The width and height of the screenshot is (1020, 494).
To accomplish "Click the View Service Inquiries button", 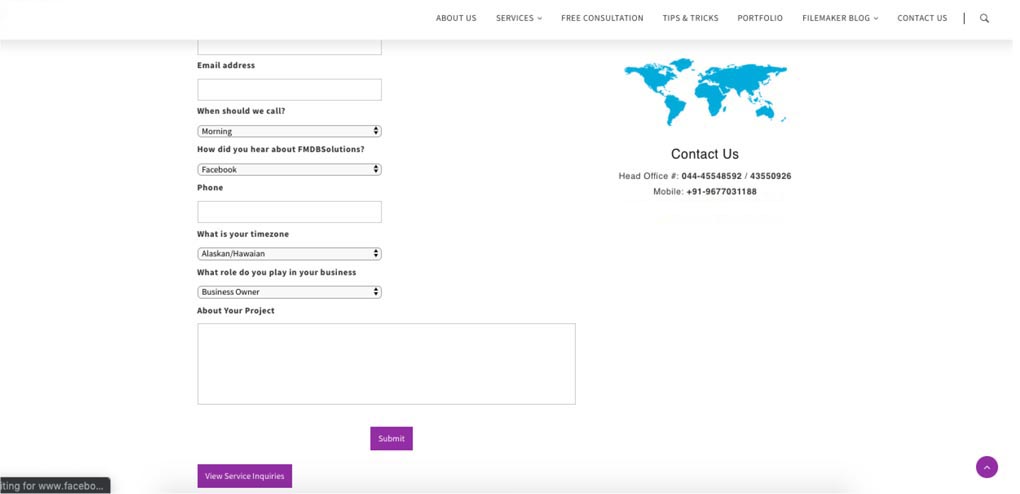I will point(245,476).
